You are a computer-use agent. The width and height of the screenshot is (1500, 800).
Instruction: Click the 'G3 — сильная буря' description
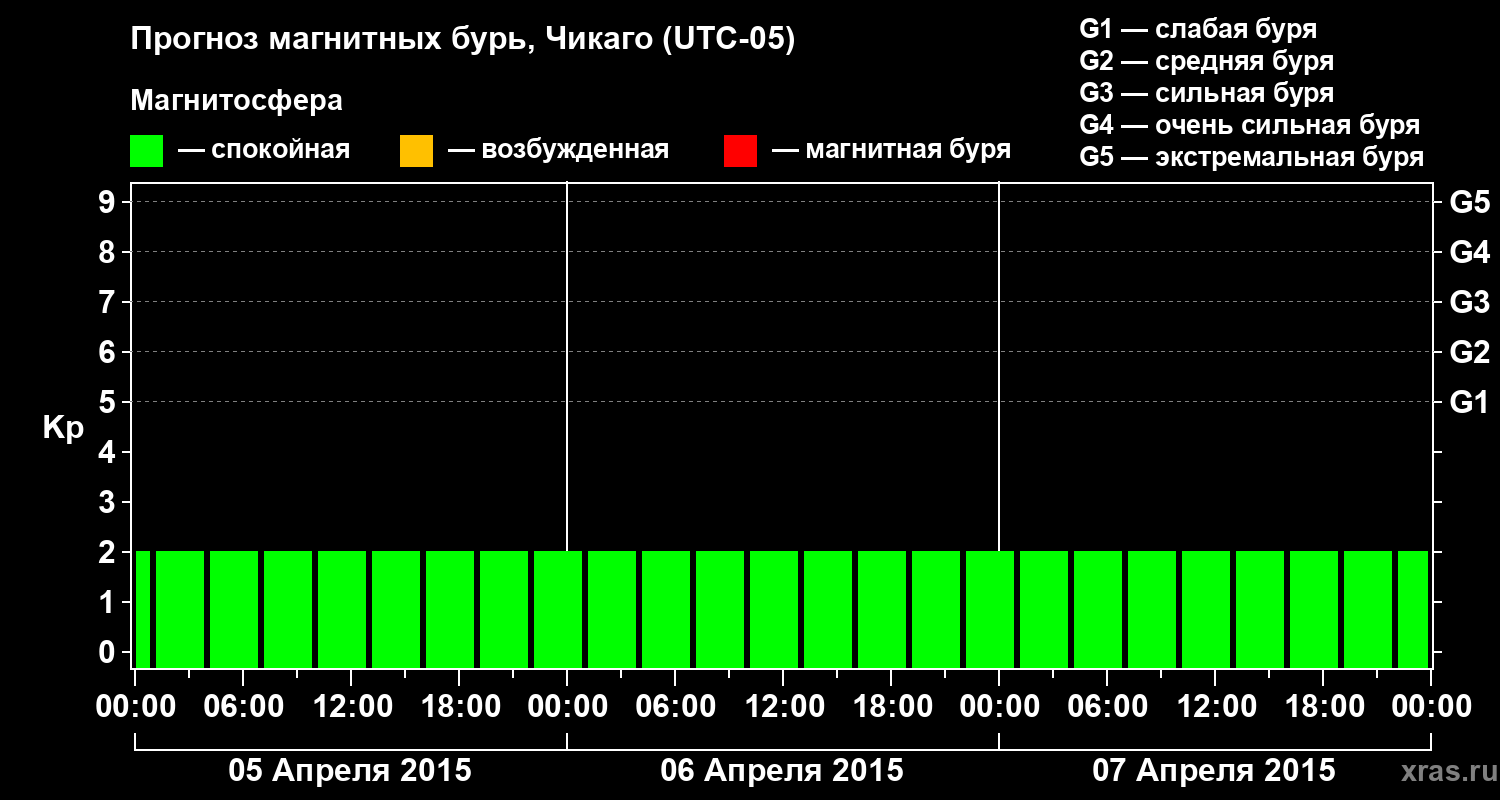(x=1206, y=93)
